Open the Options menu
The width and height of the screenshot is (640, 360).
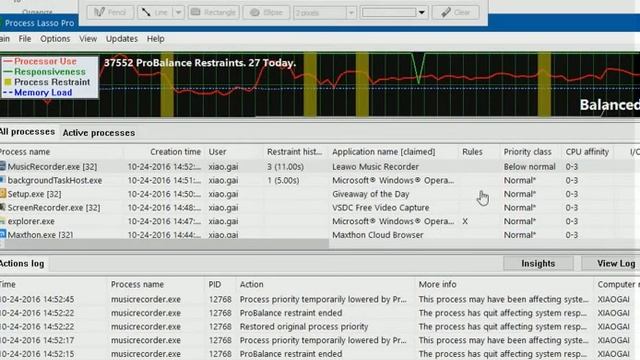pos(55,39)
